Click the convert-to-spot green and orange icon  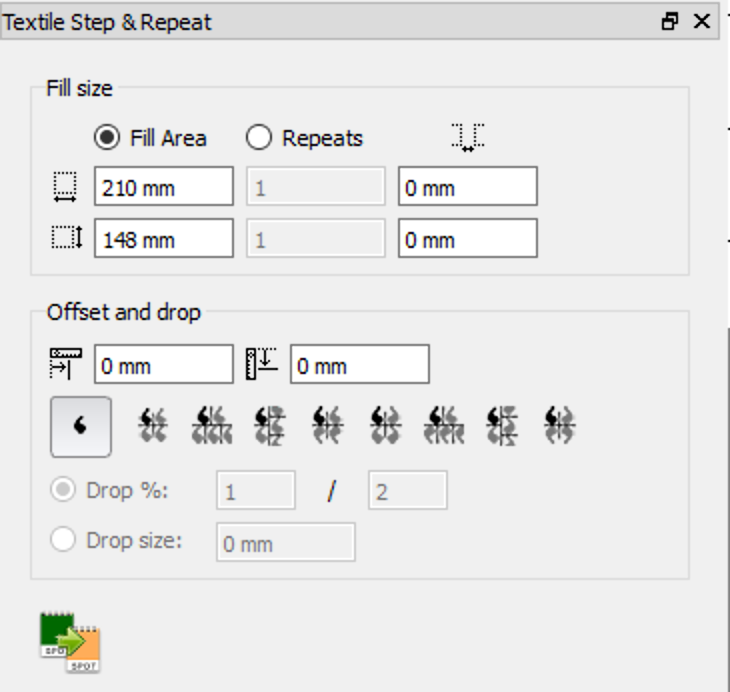(70, 642)
